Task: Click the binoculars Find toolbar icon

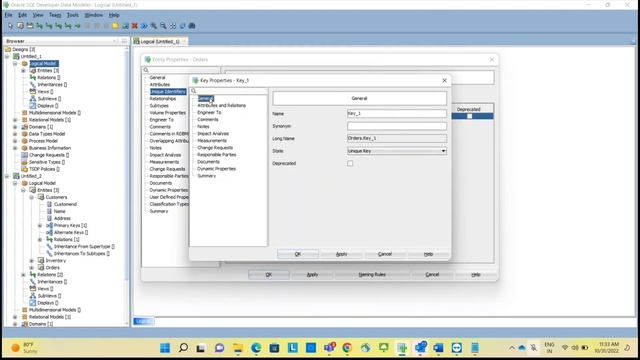Action: tap(192, 26)
